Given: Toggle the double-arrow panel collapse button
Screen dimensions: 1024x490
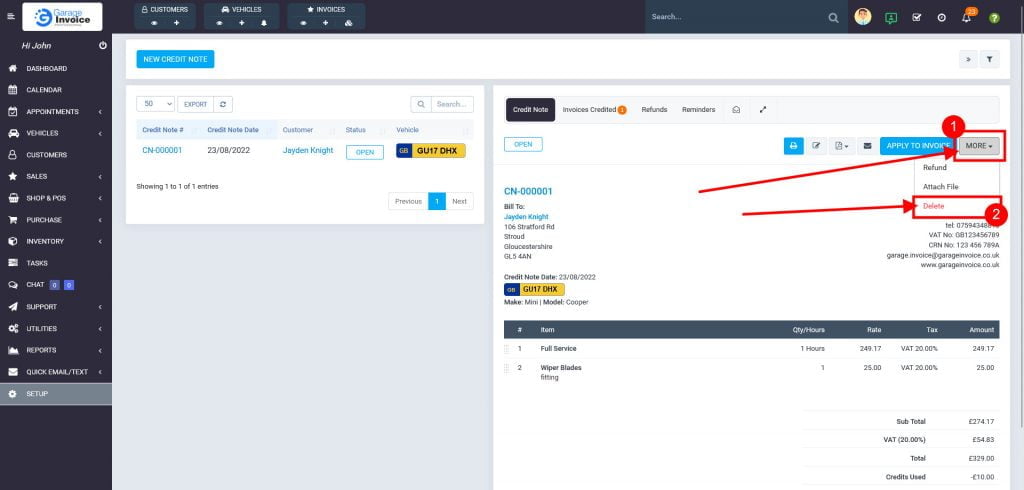Looking at the screenshot, I should tap(968, 60).
